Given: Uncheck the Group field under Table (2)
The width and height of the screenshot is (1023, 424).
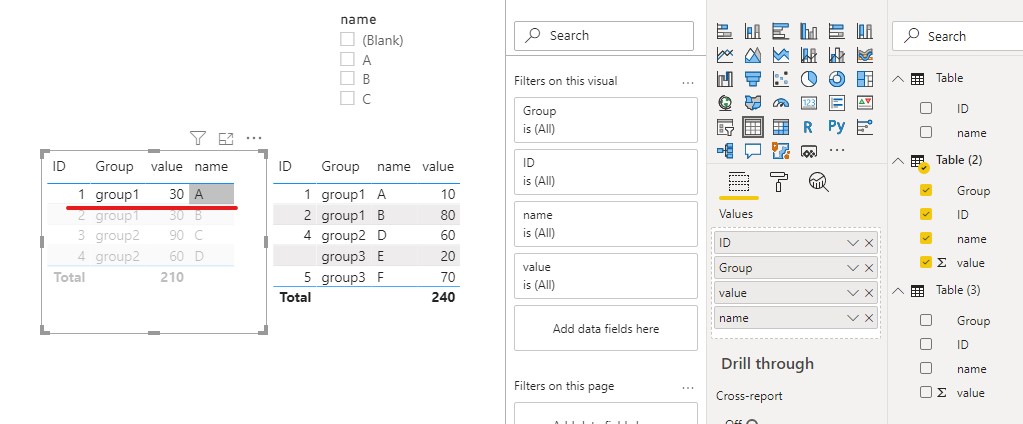Looking at the screenshot, I should click(x=926, y=190).
